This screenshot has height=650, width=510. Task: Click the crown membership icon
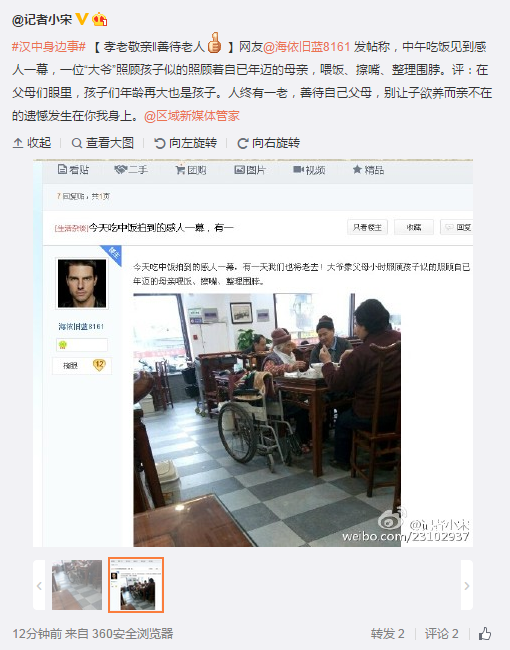tap(100, 19)
